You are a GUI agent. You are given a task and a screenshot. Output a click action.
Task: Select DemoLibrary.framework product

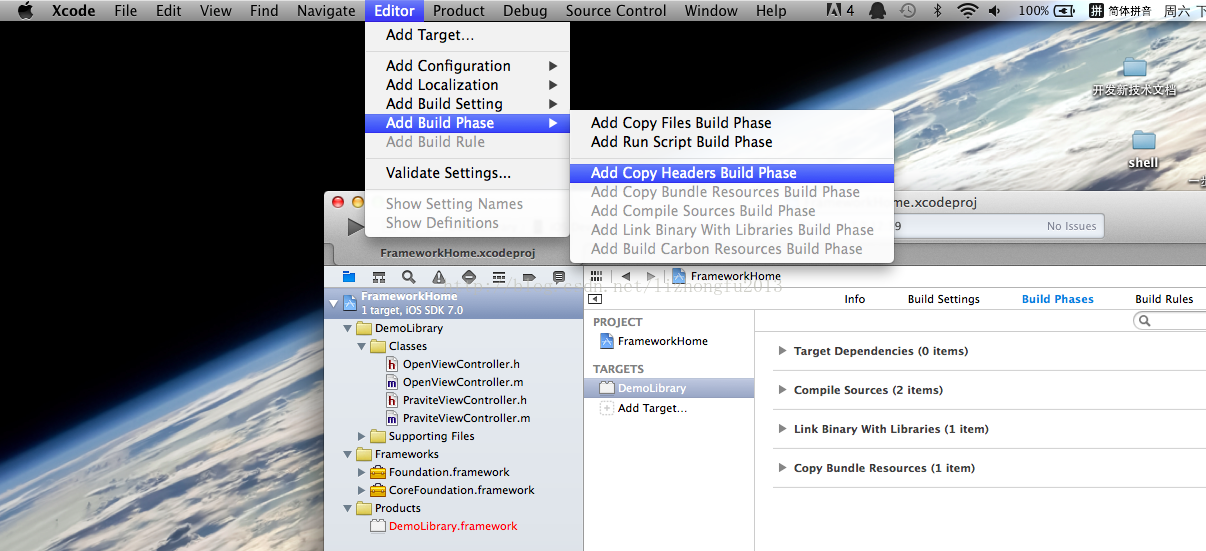454,526
